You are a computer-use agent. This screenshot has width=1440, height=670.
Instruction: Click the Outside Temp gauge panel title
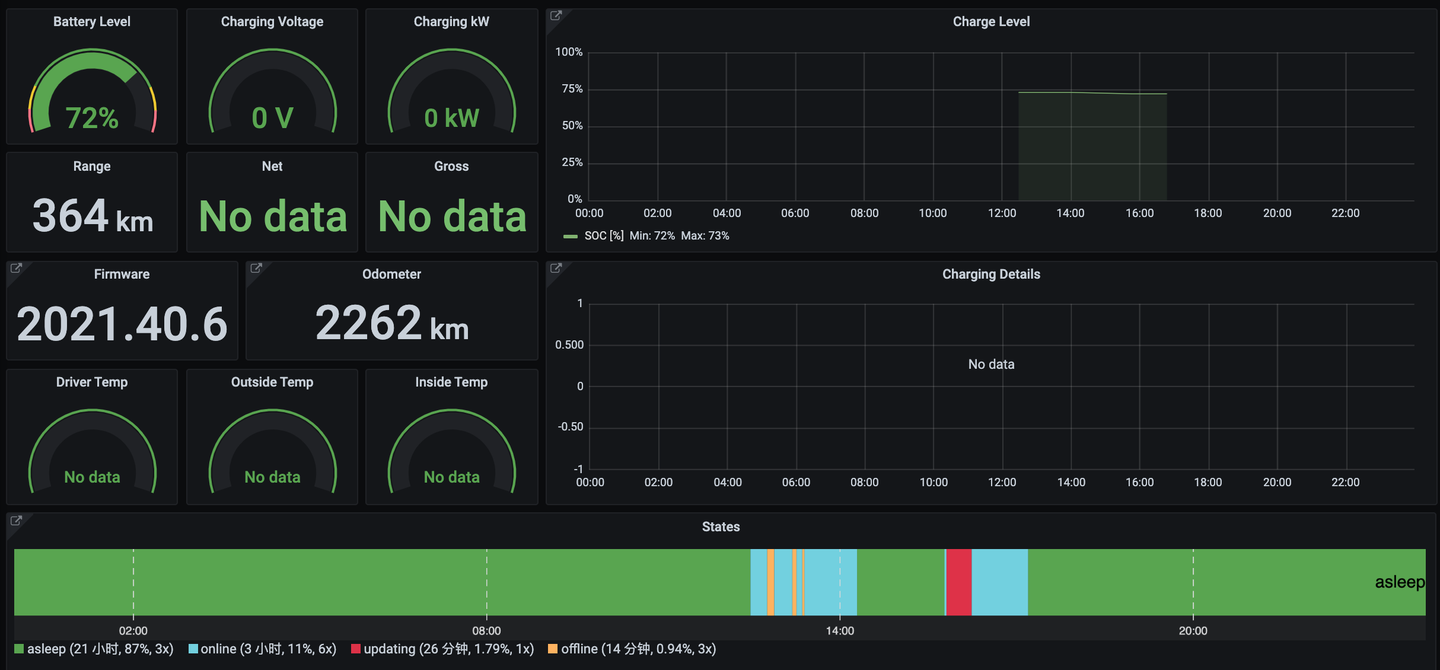coord(272,382)
